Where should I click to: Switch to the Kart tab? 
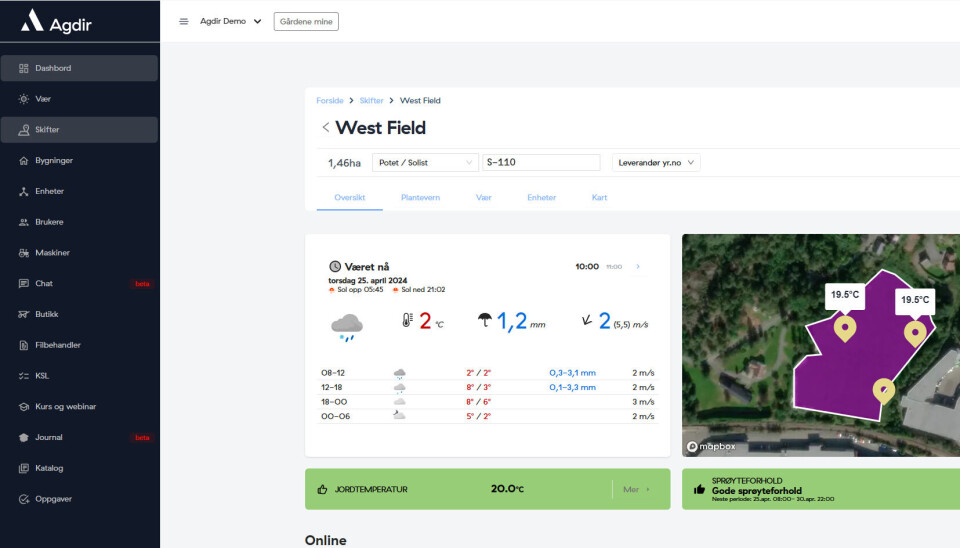[599, 198]
